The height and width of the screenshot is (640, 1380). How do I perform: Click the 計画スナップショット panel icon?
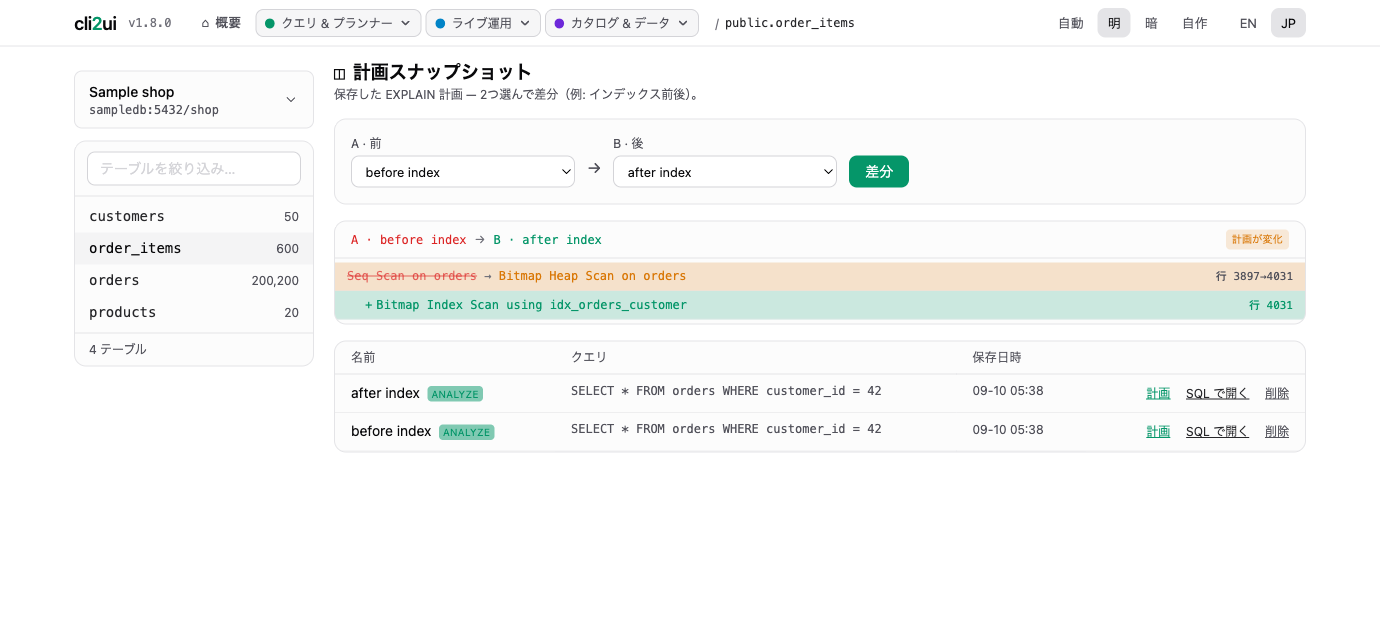coord(340,73)
